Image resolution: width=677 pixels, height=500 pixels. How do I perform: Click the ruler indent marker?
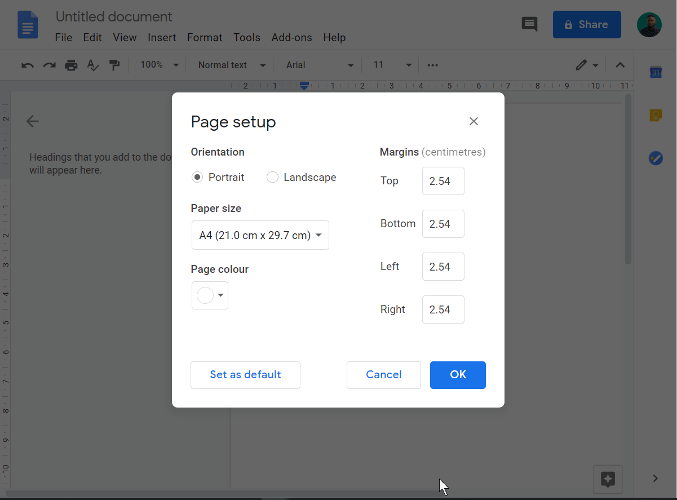coord(304,85)
